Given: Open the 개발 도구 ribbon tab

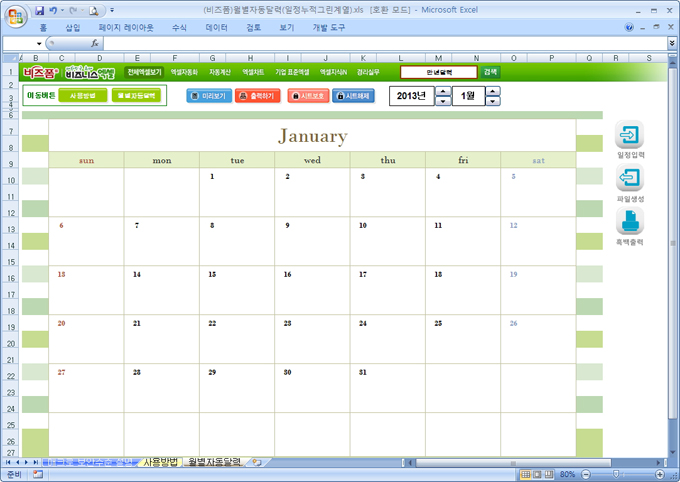Looking at the screenshot, I should pyautogui.click(x=329, y=28).
